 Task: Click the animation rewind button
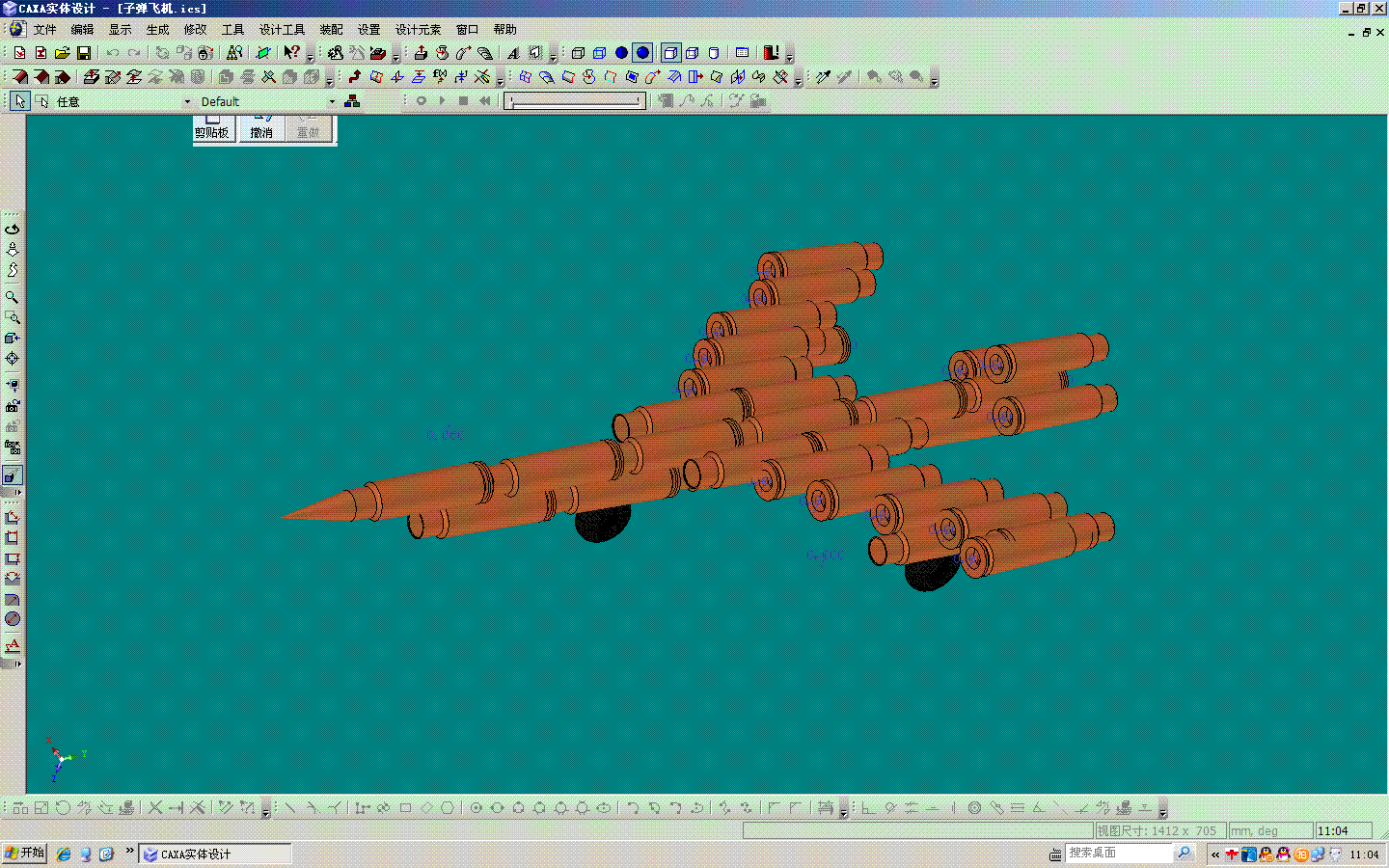coord(484,100)
